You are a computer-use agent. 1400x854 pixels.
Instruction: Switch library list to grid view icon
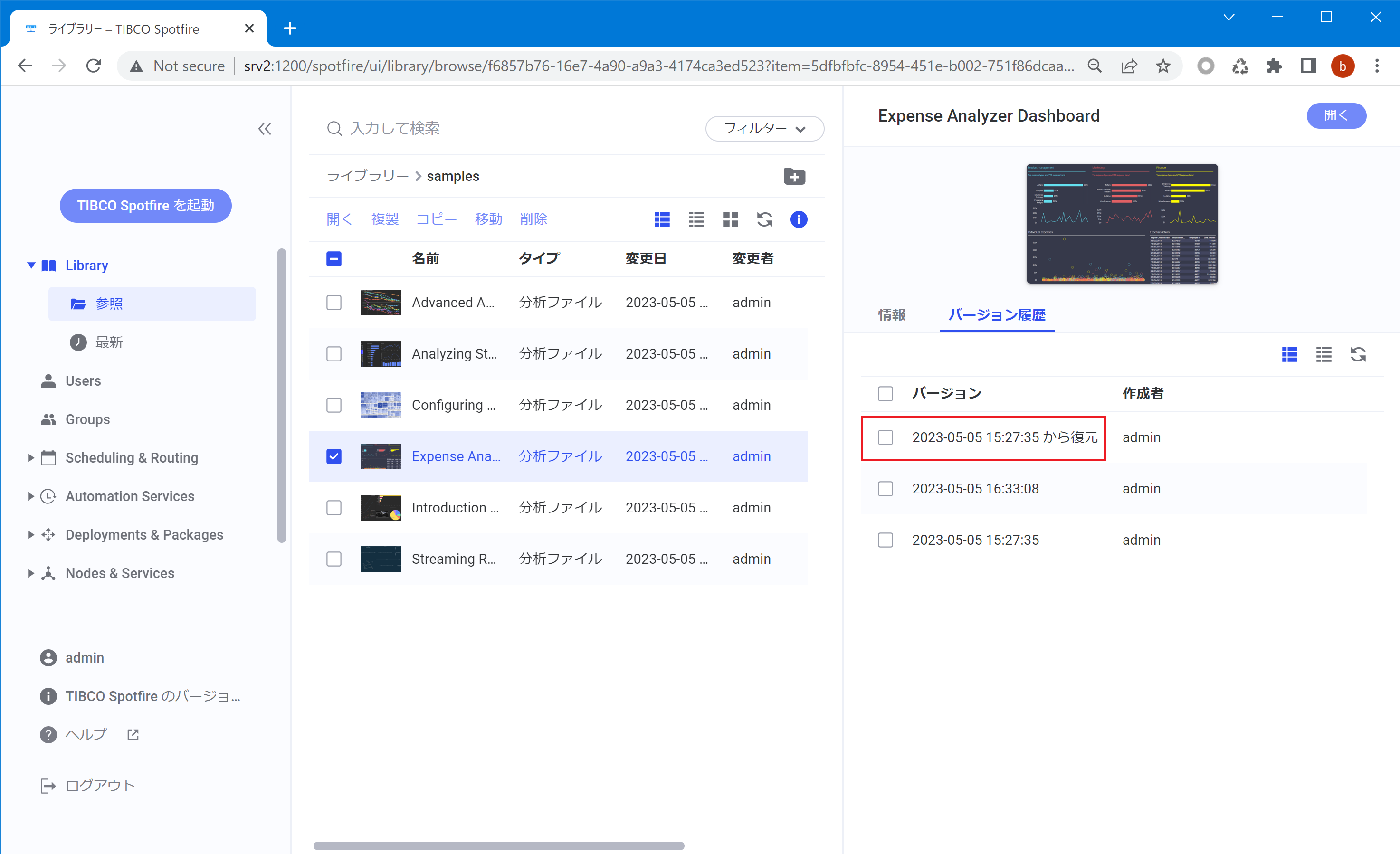point(730,219)
